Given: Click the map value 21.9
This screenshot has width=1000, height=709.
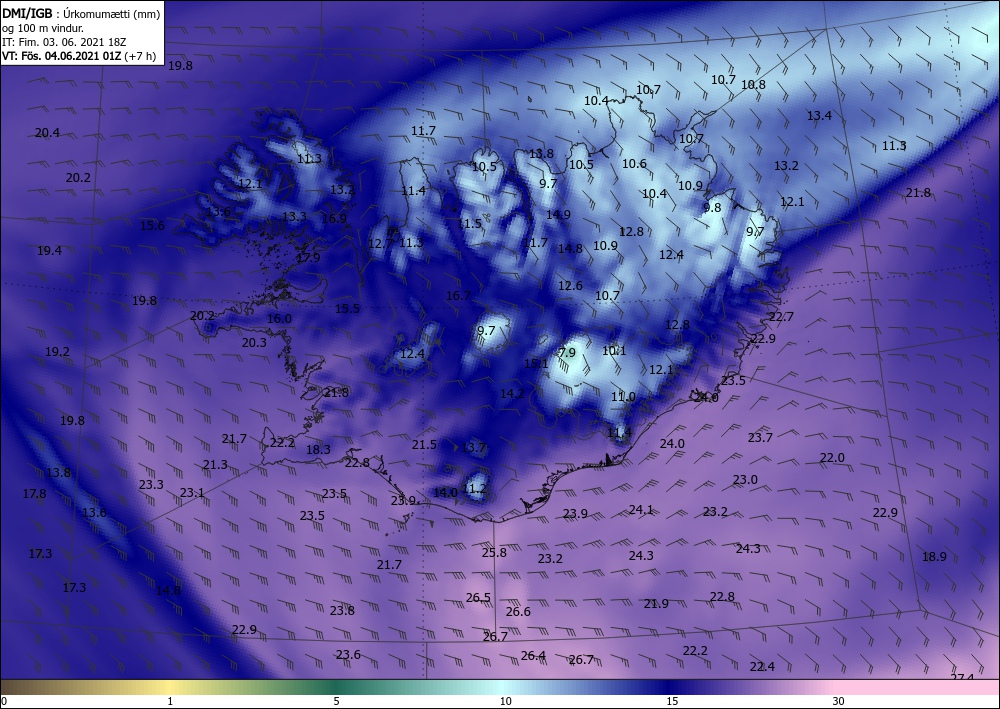Looking at the screenshot, I should click(656, 603).
